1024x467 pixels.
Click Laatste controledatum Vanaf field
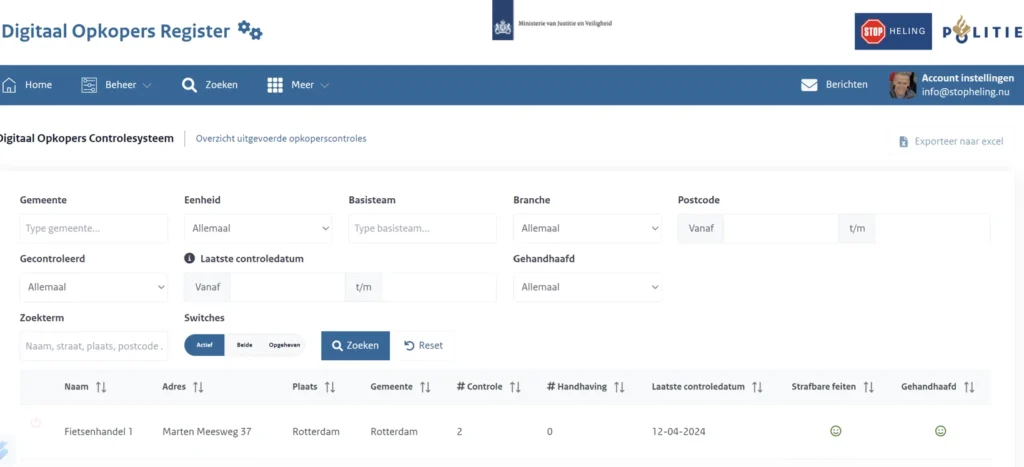tap(287, 287)
